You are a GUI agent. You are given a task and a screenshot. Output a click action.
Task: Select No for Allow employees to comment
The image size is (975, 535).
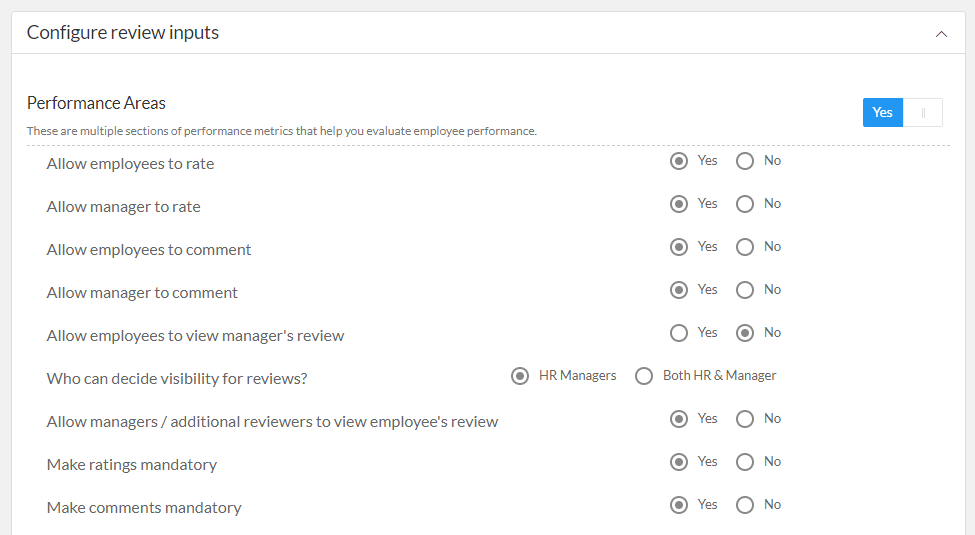point(744,247)
